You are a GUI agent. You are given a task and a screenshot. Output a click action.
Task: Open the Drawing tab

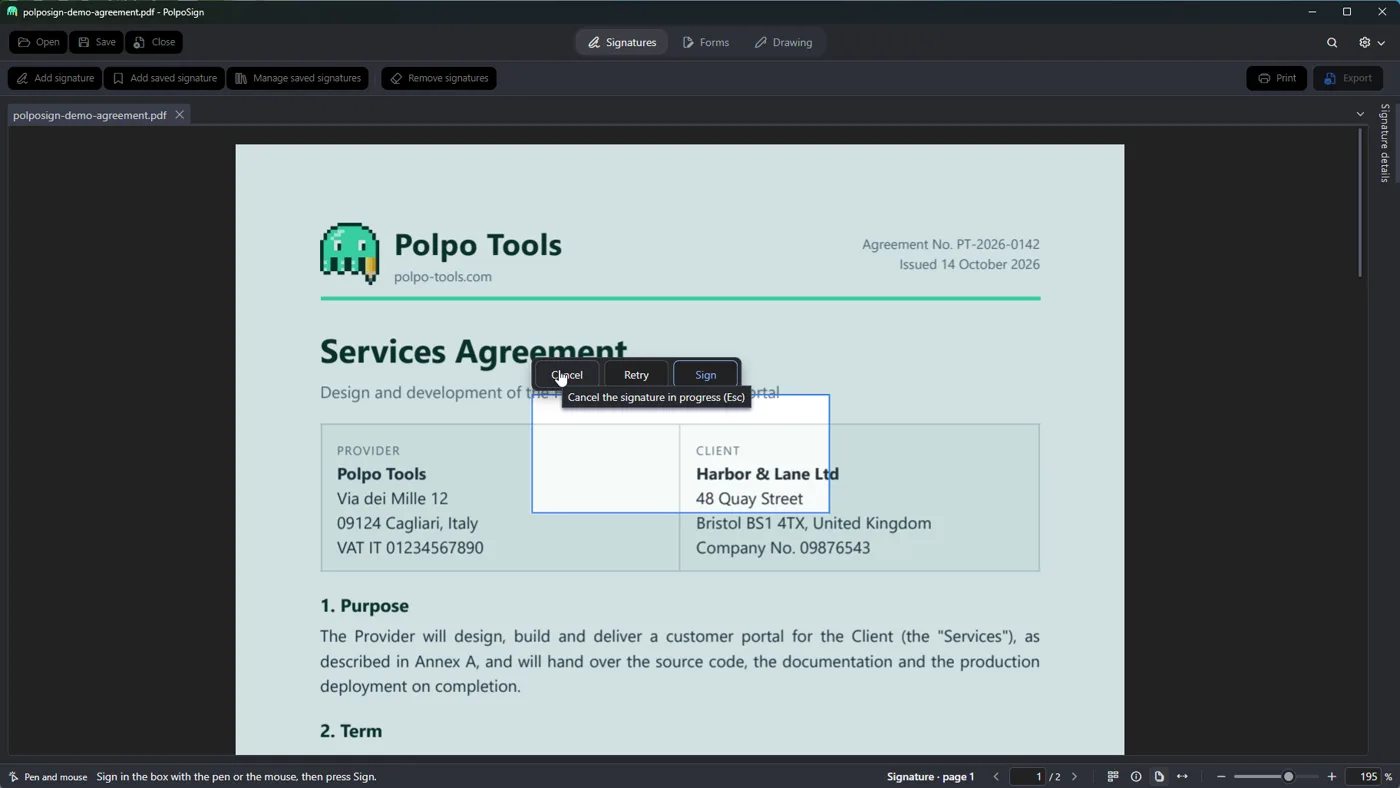(783, 42)
